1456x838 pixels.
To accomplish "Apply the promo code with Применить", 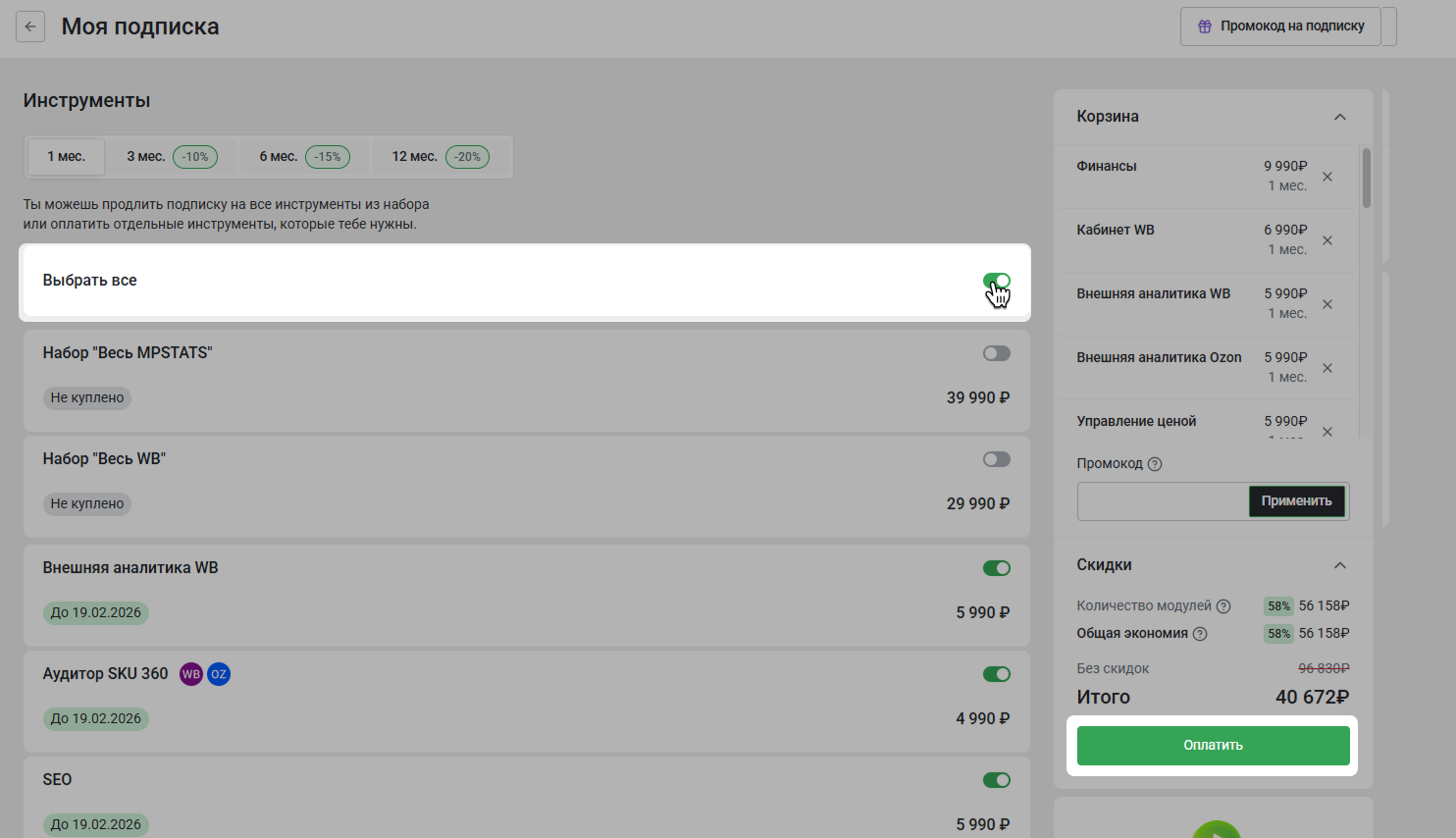I will coord(1296,501).
